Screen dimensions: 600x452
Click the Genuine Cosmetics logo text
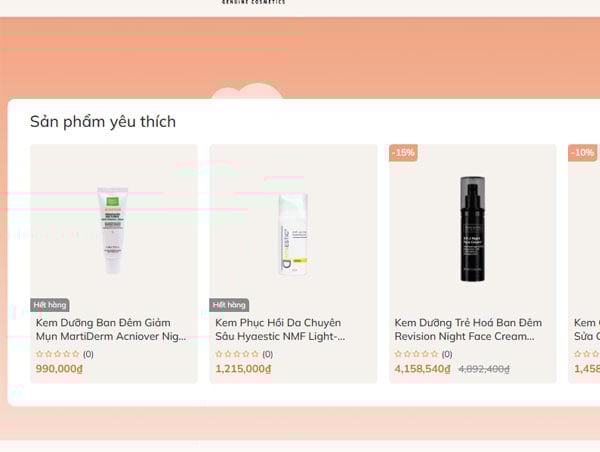coord(253,3)
